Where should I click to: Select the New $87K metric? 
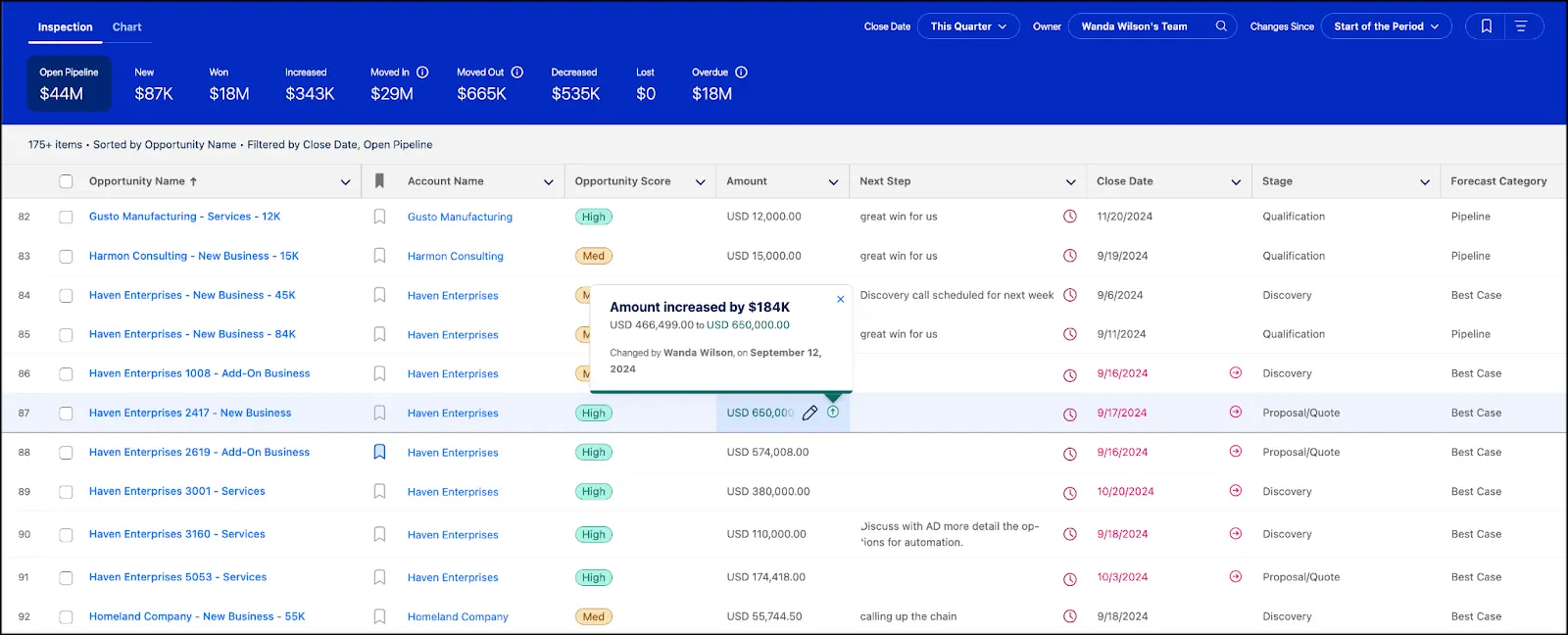154,83
